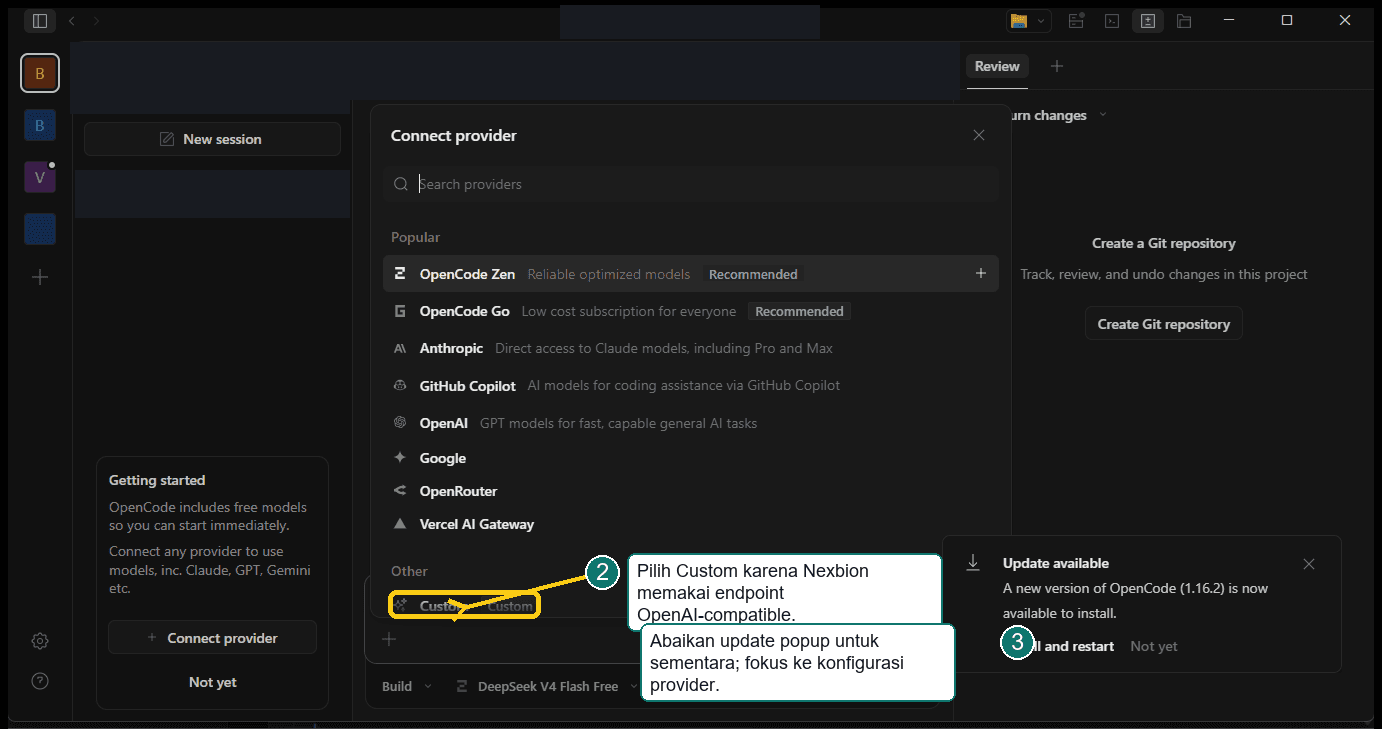Click the attach plus icon in prompt

tap(390, 639)
